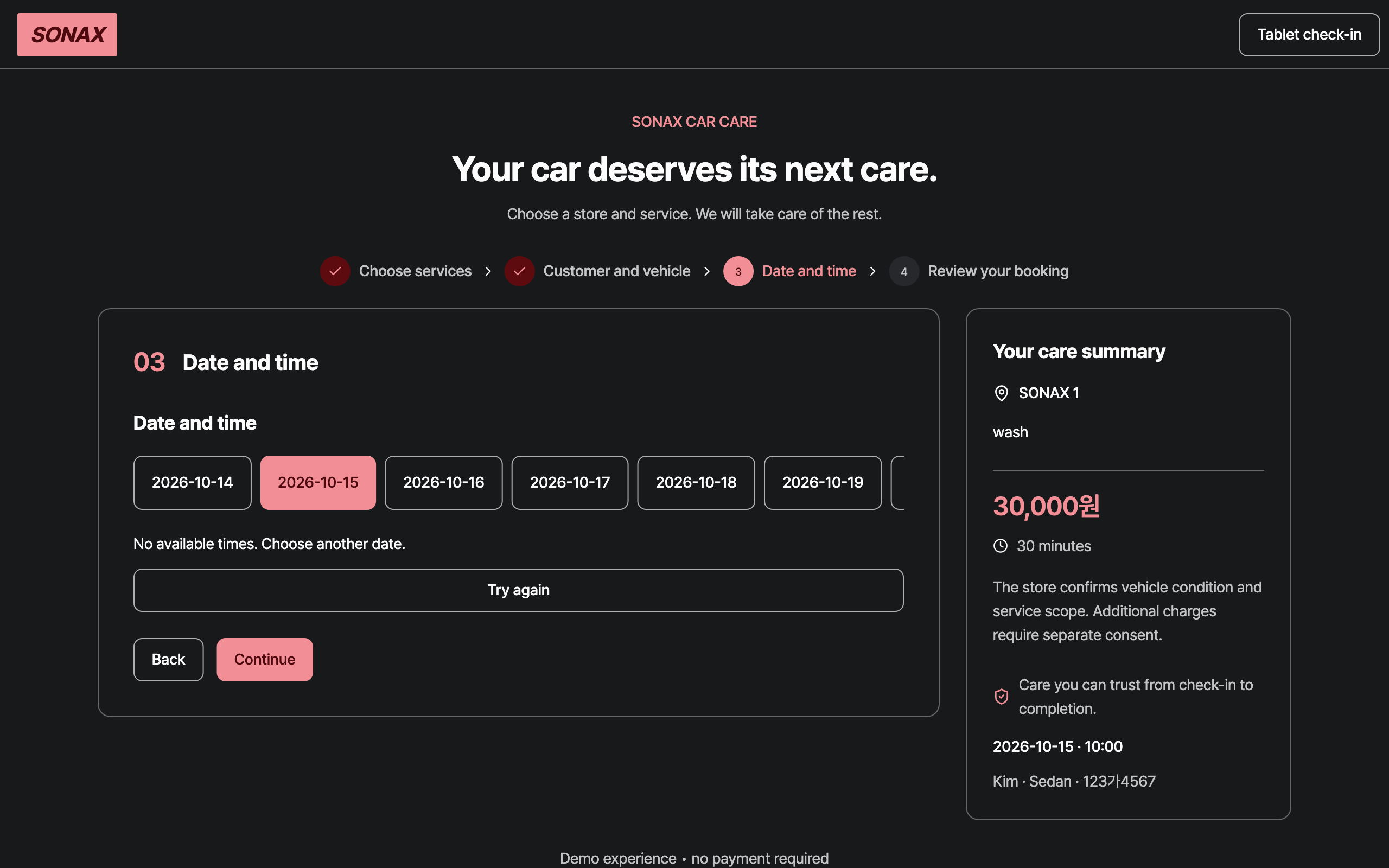Select date 2026-10-17
Screen dimensions: 1389x868
pos(570,483)
